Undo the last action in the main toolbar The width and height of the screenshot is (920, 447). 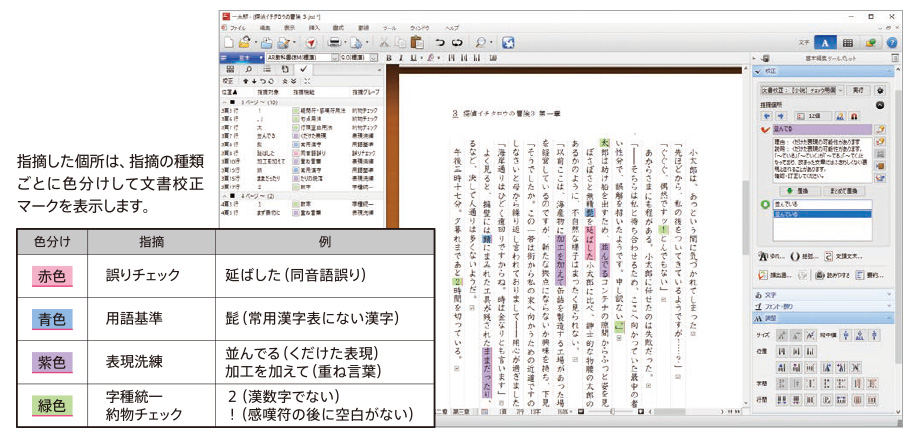(x=440, y=43)
